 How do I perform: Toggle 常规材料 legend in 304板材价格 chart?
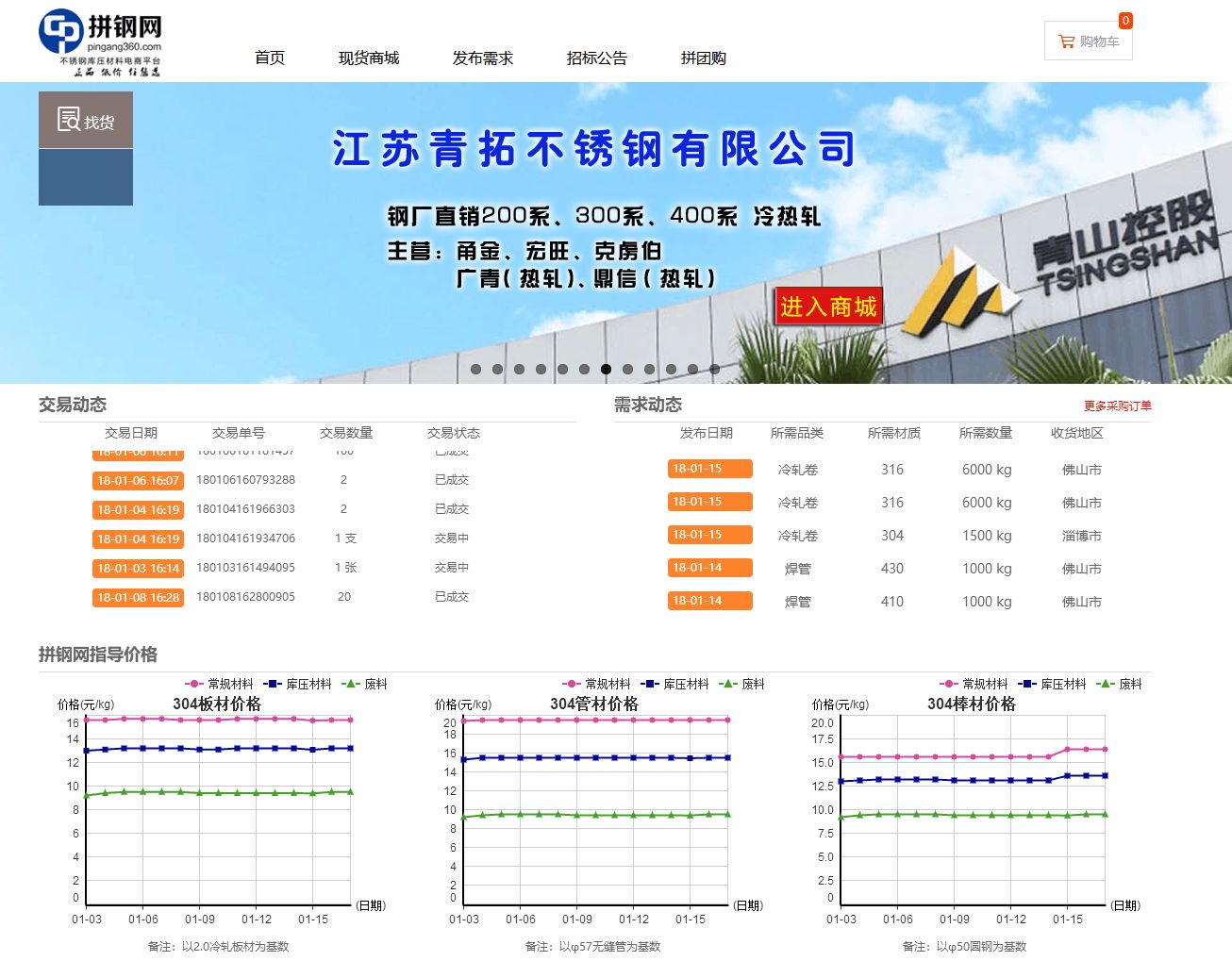[x=220, y=684]
